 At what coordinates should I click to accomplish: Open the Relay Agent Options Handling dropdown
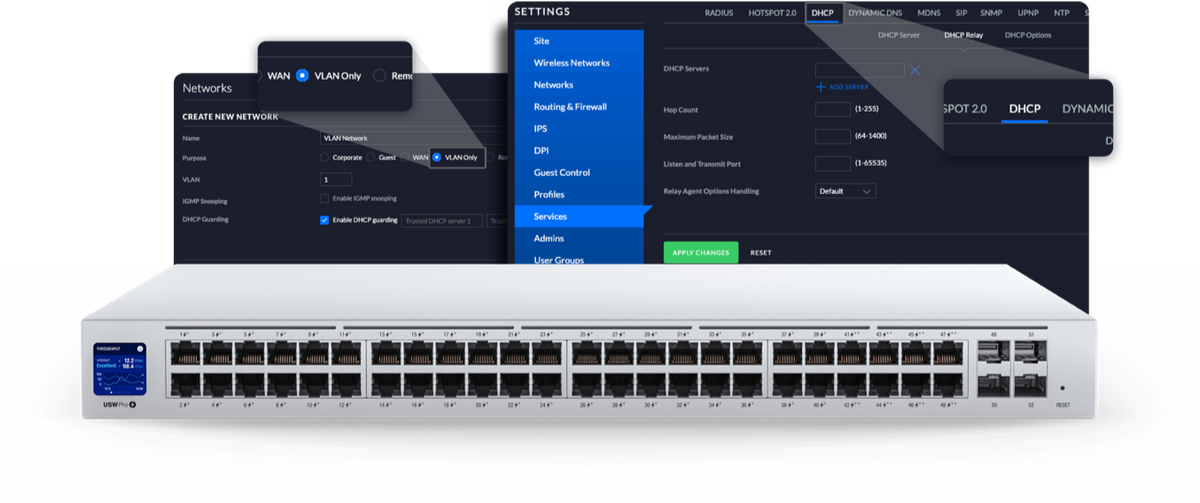(x=845, y=191)
